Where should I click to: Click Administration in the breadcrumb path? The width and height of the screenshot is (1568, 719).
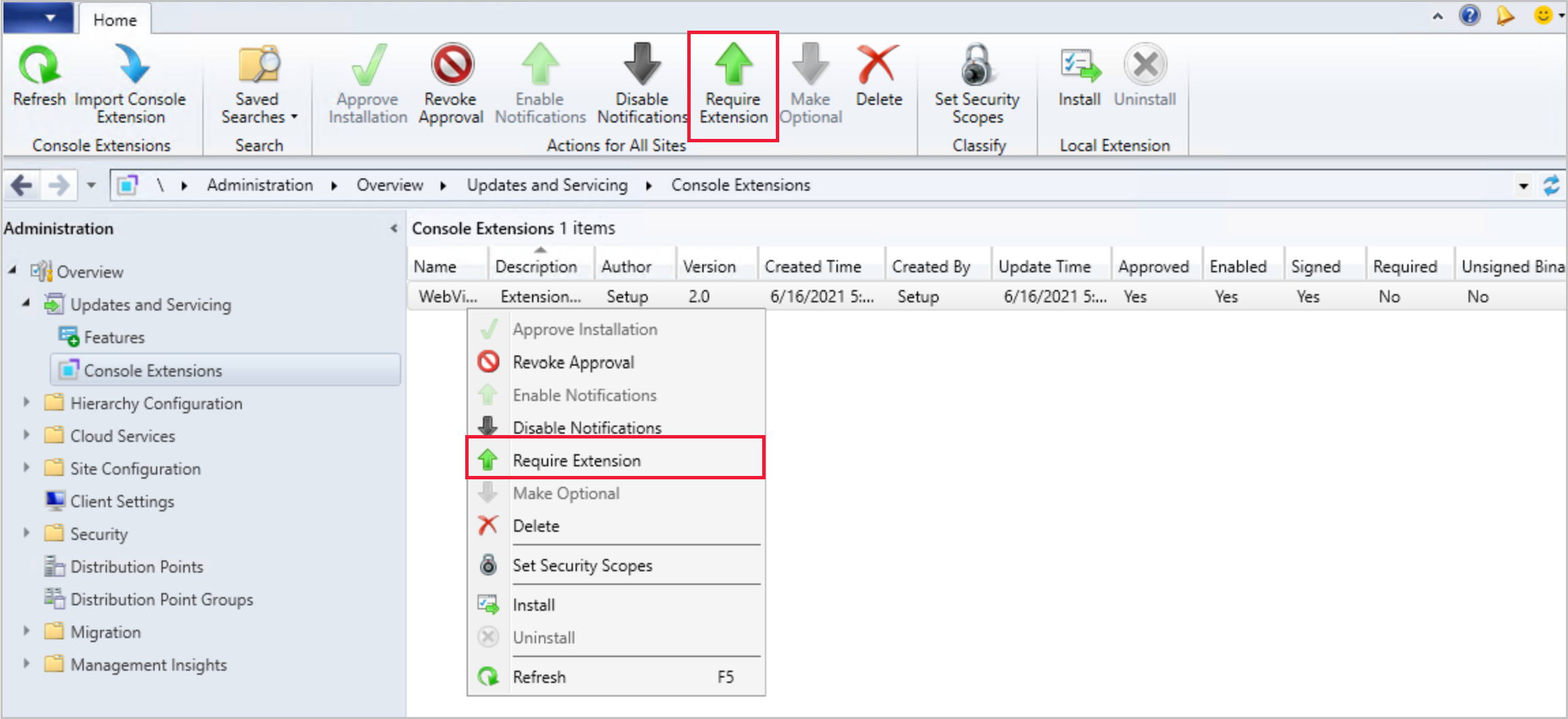[x=260, y=185]
